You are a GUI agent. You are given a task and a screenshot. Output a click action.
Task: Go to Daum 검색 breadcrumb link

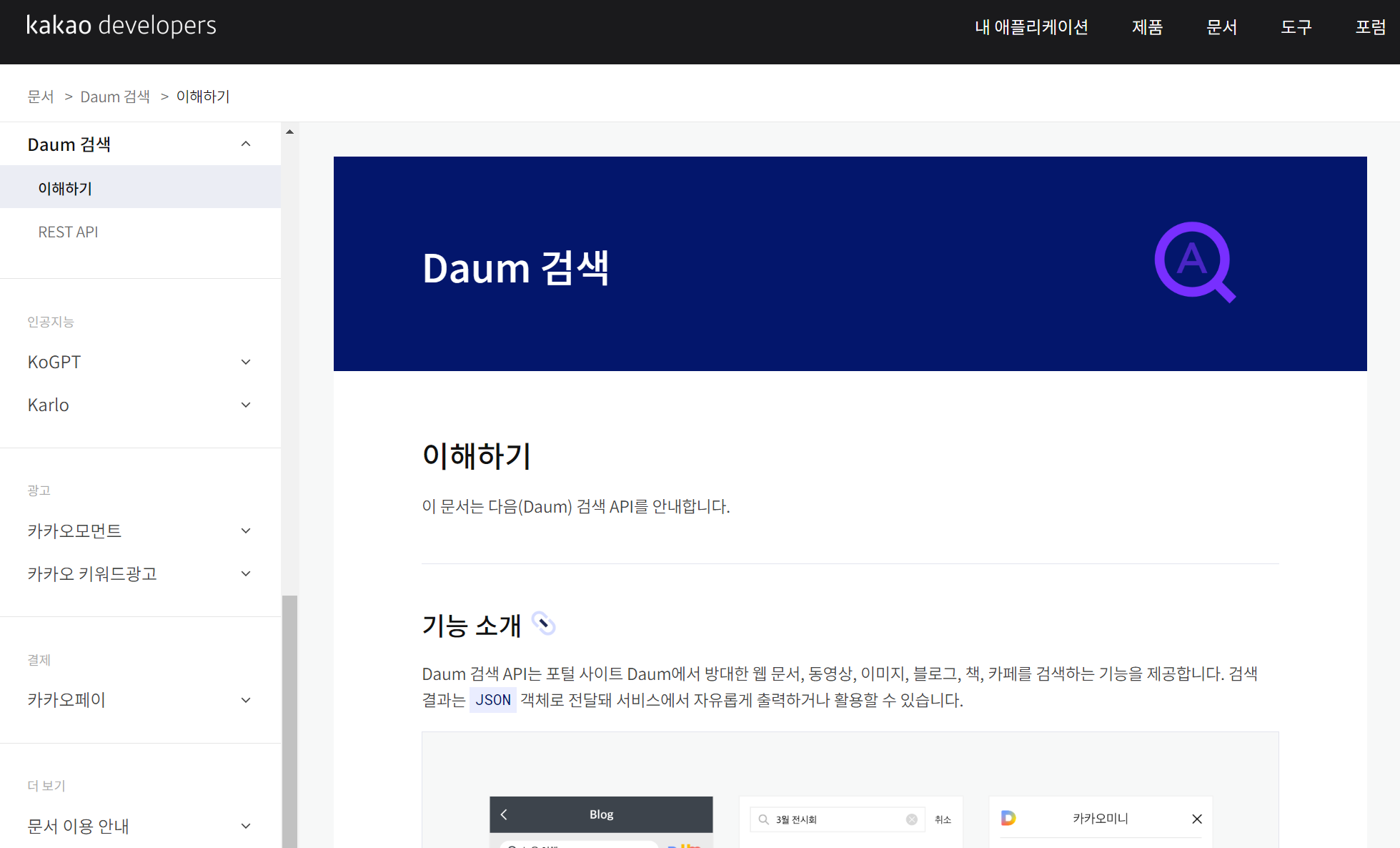[x=115, y=97]
